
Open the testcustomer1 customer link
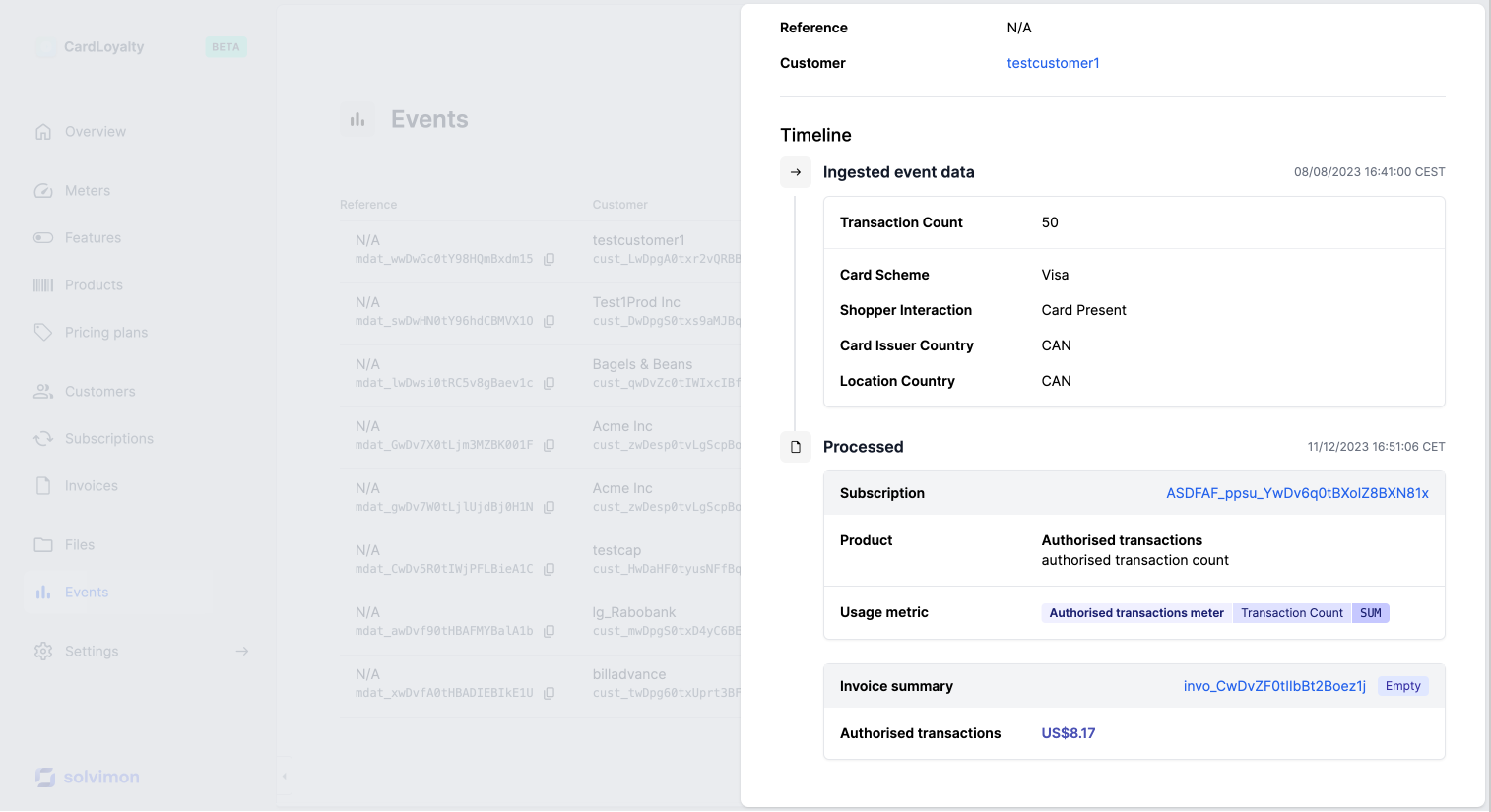1053,63
